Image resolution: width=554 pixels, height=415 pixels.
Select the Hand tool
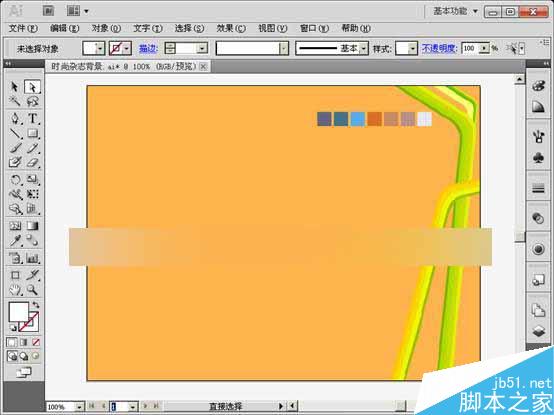15,290
